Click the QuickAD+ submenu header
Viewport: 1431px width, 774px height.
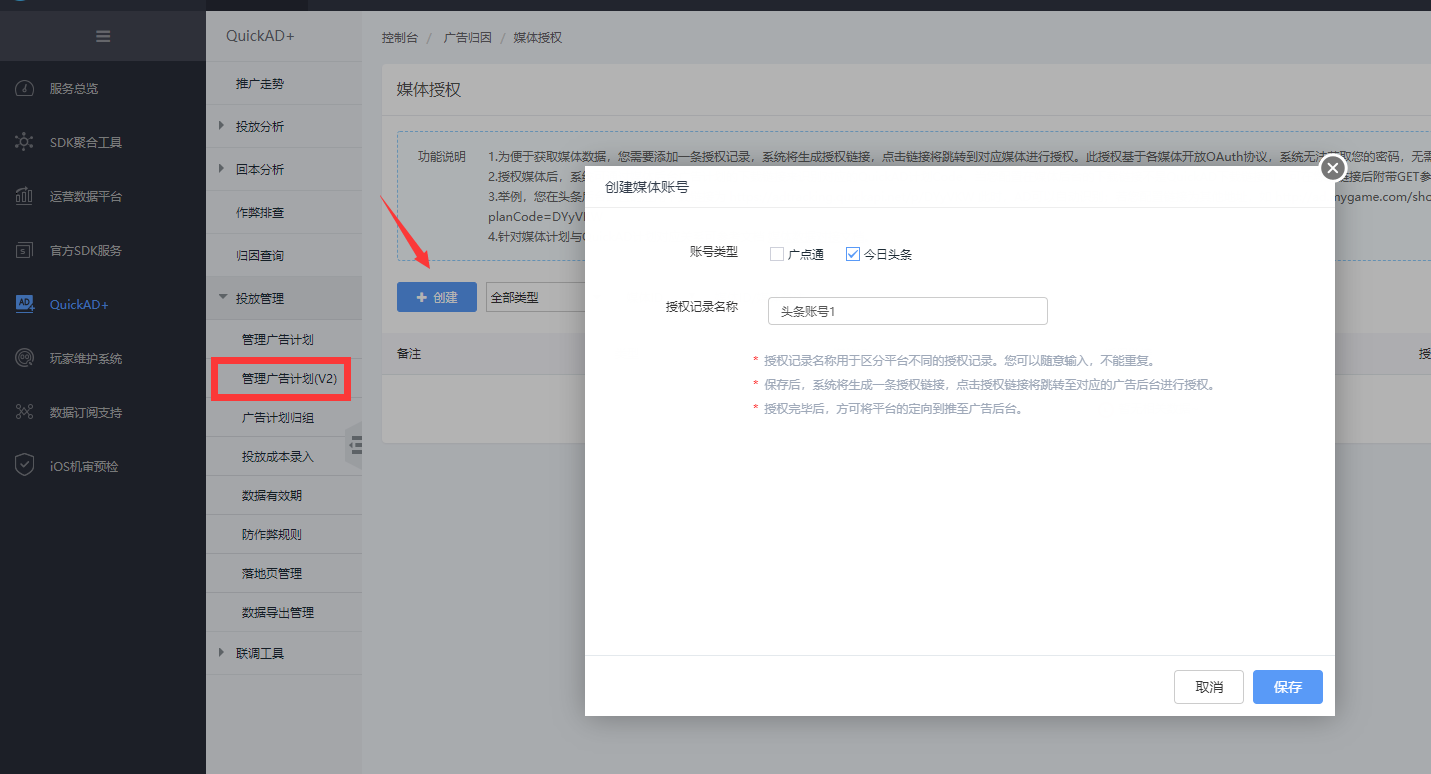(x=260, y=35)
